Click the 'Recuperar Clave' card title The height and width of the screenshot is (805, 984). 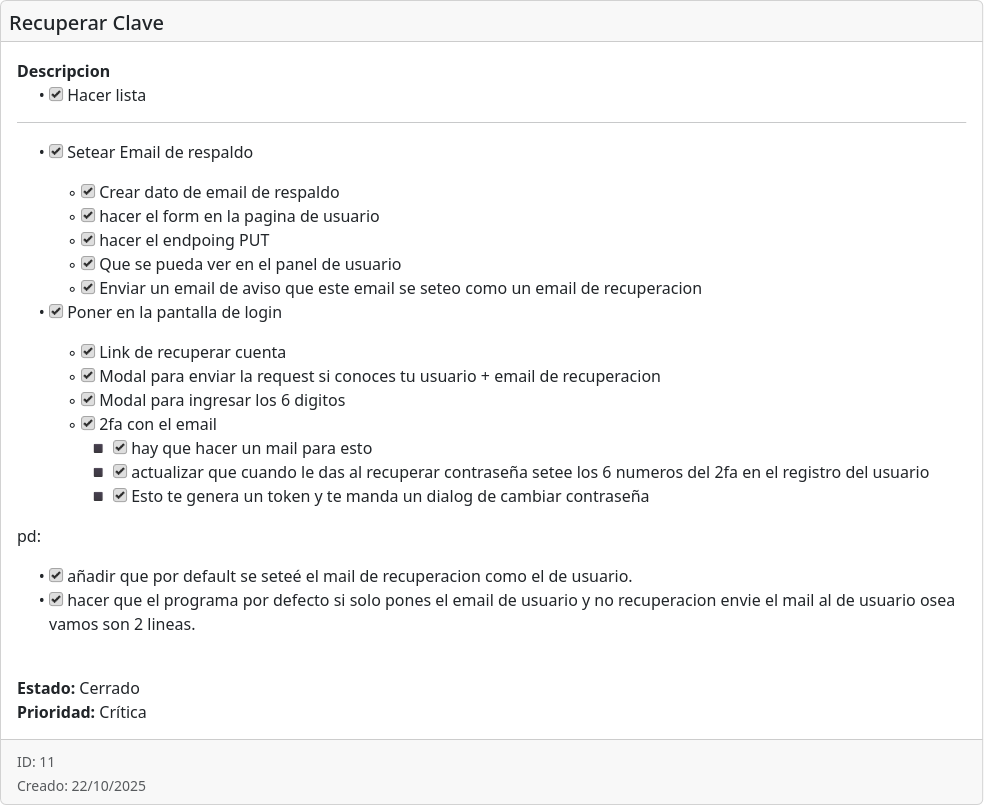tap(86, 23)
